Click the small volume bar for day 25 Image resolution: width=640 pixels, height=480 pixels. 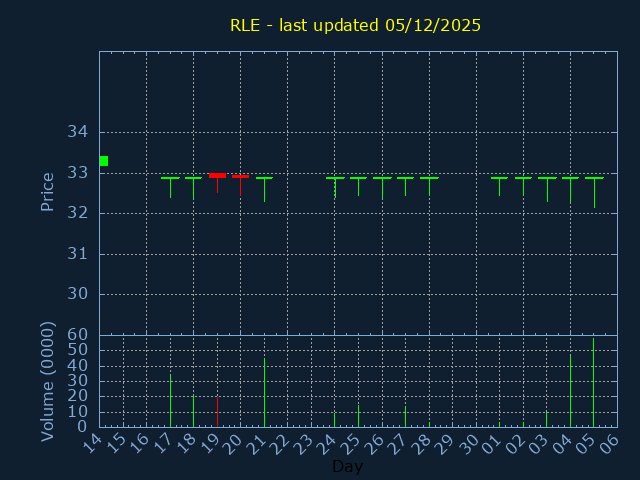click(x=358, y=416)
